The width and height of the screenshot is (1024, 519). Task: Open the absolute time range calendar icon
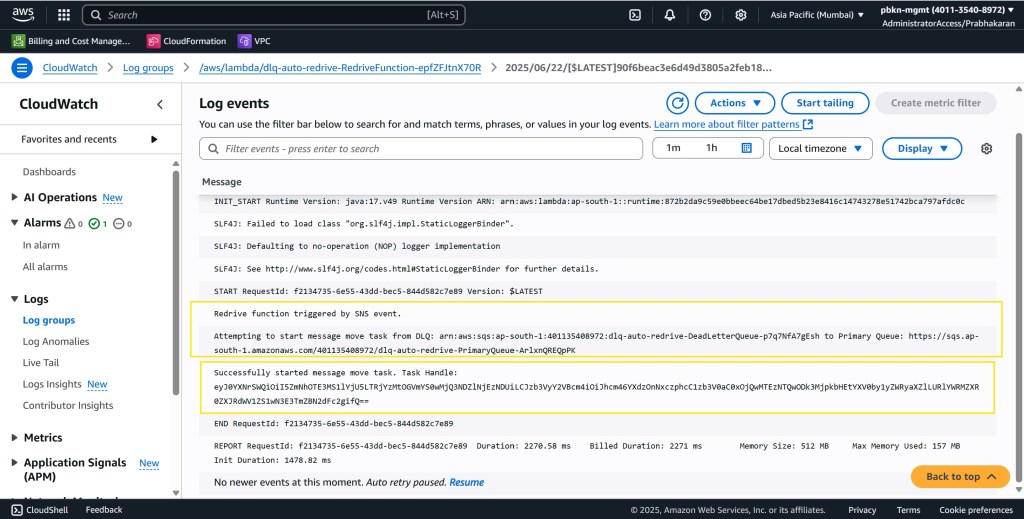[746, 148]
